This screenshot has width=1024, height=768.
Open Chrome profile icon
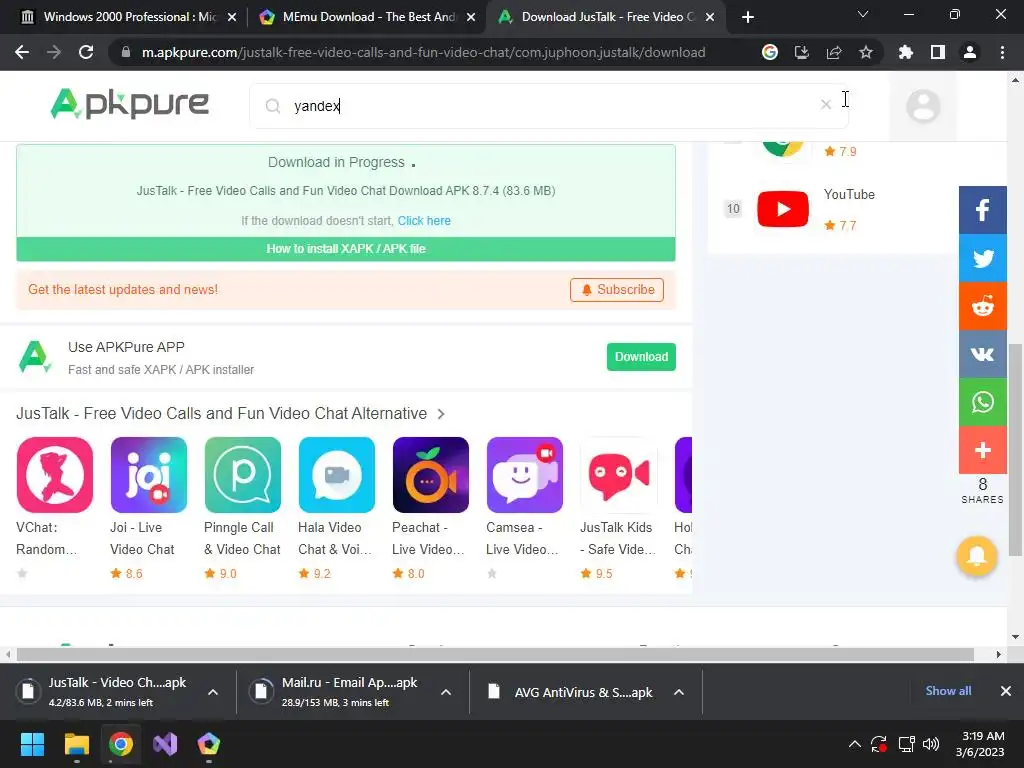(970, 52)
